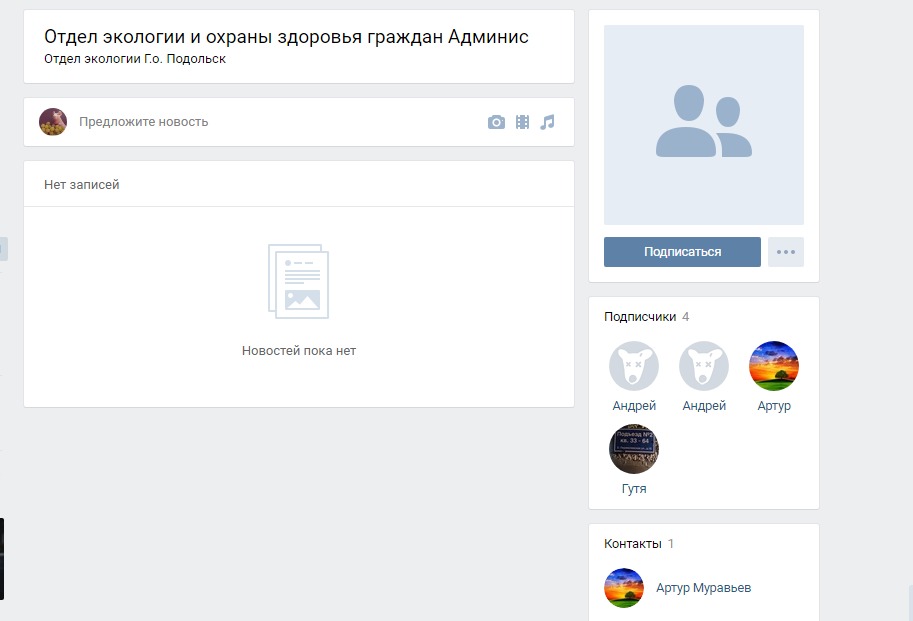The width and height of the screenshot is (913, 621).
Task: Click user avatar beside Предложите новость
Action: [53, 122]
